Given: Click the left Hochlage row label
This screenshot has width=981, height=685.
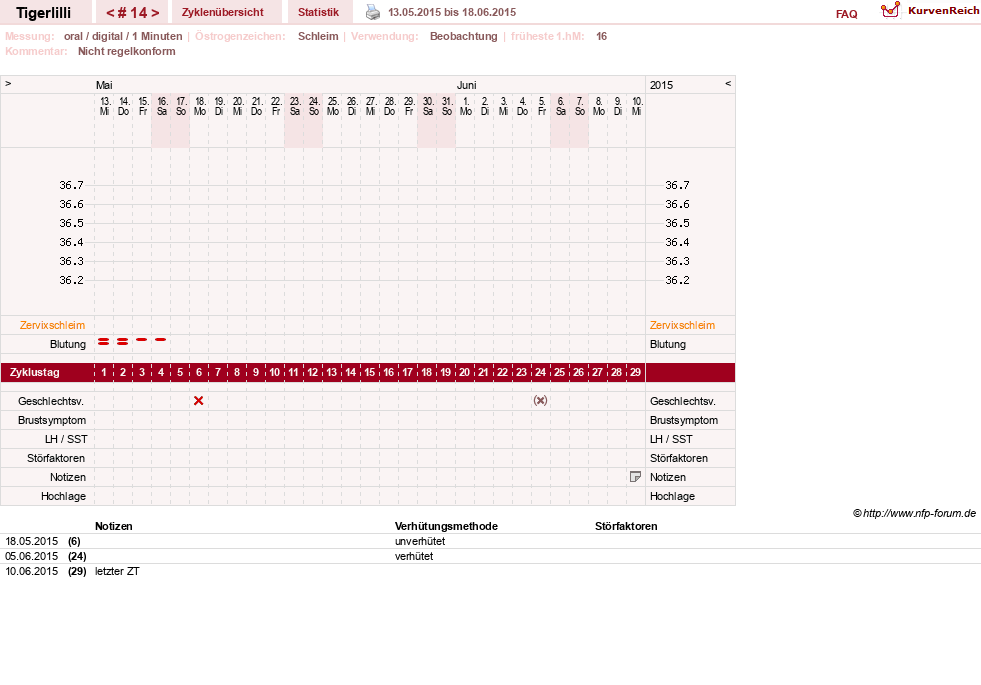Looking at the screenshot, I should (63, 496).
